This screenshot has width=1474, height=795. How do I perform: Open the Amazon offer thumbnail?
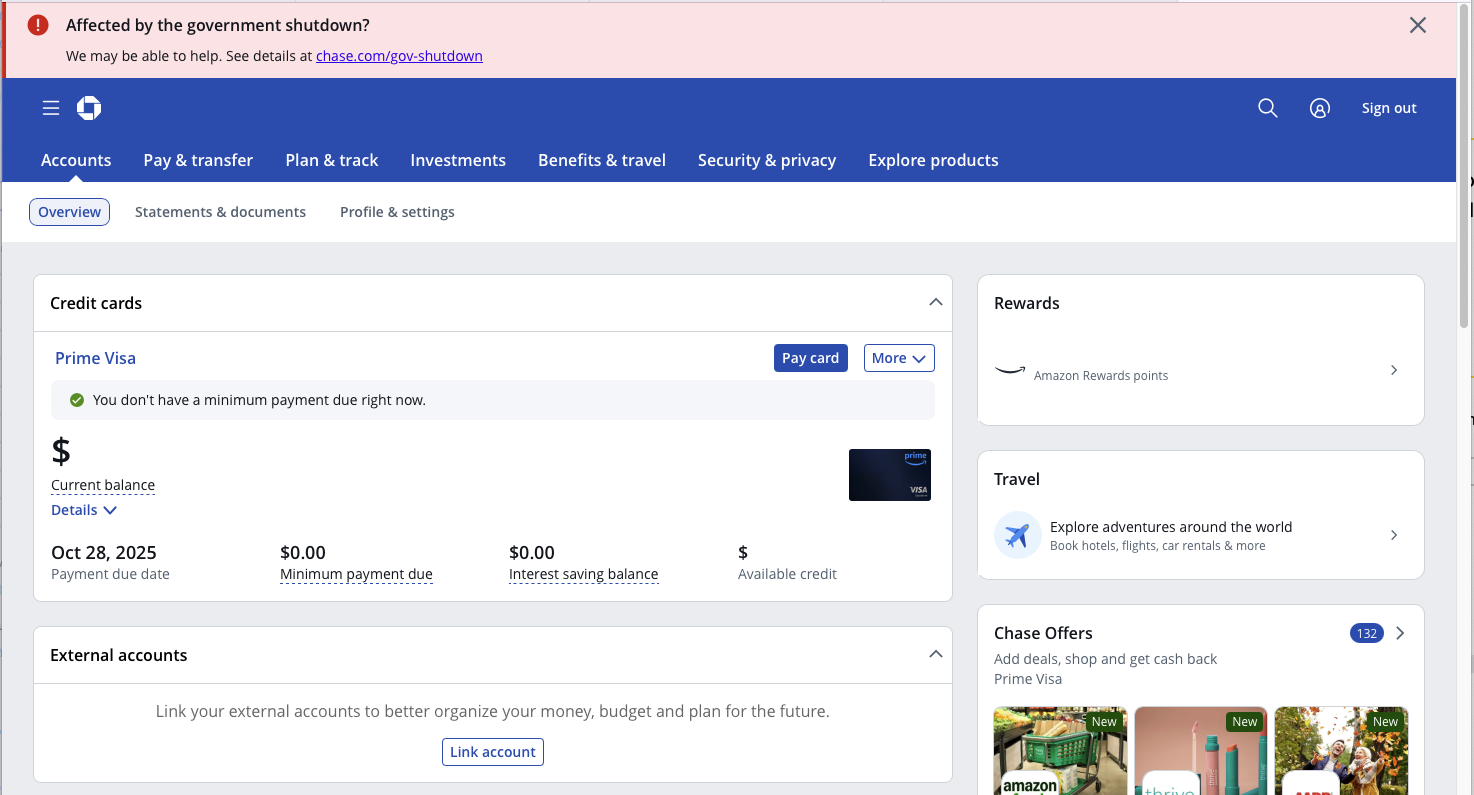tap(1059, 751)
